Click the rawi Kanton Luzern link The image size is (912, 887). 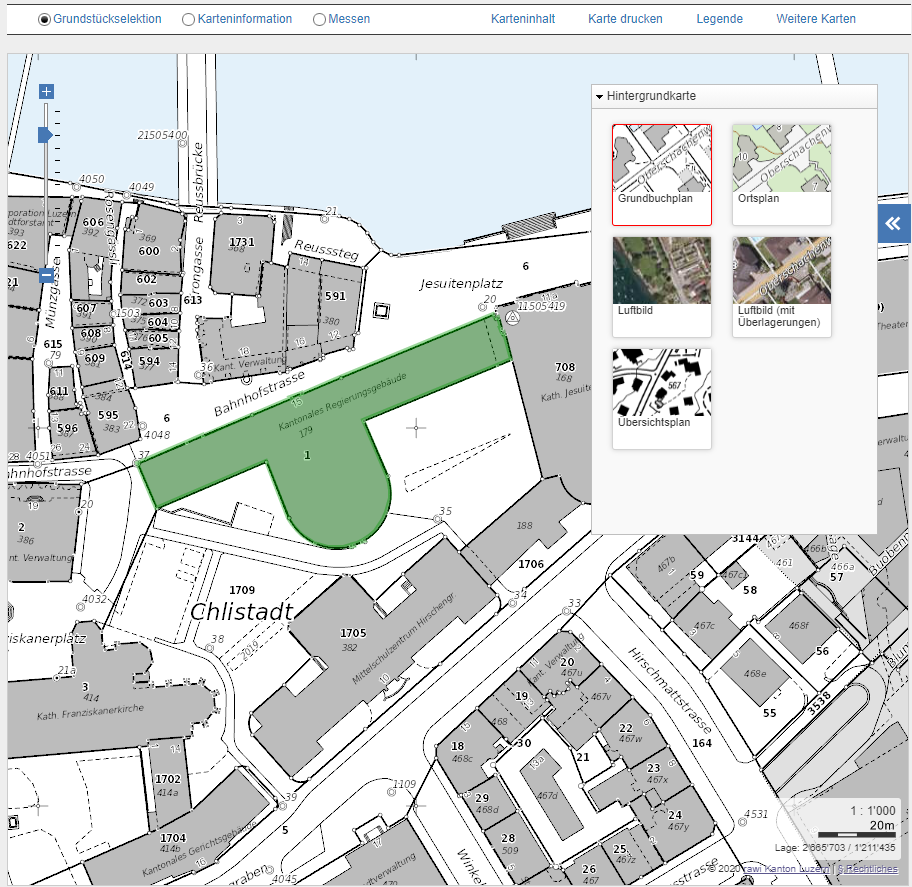click(x=787, y=868)
